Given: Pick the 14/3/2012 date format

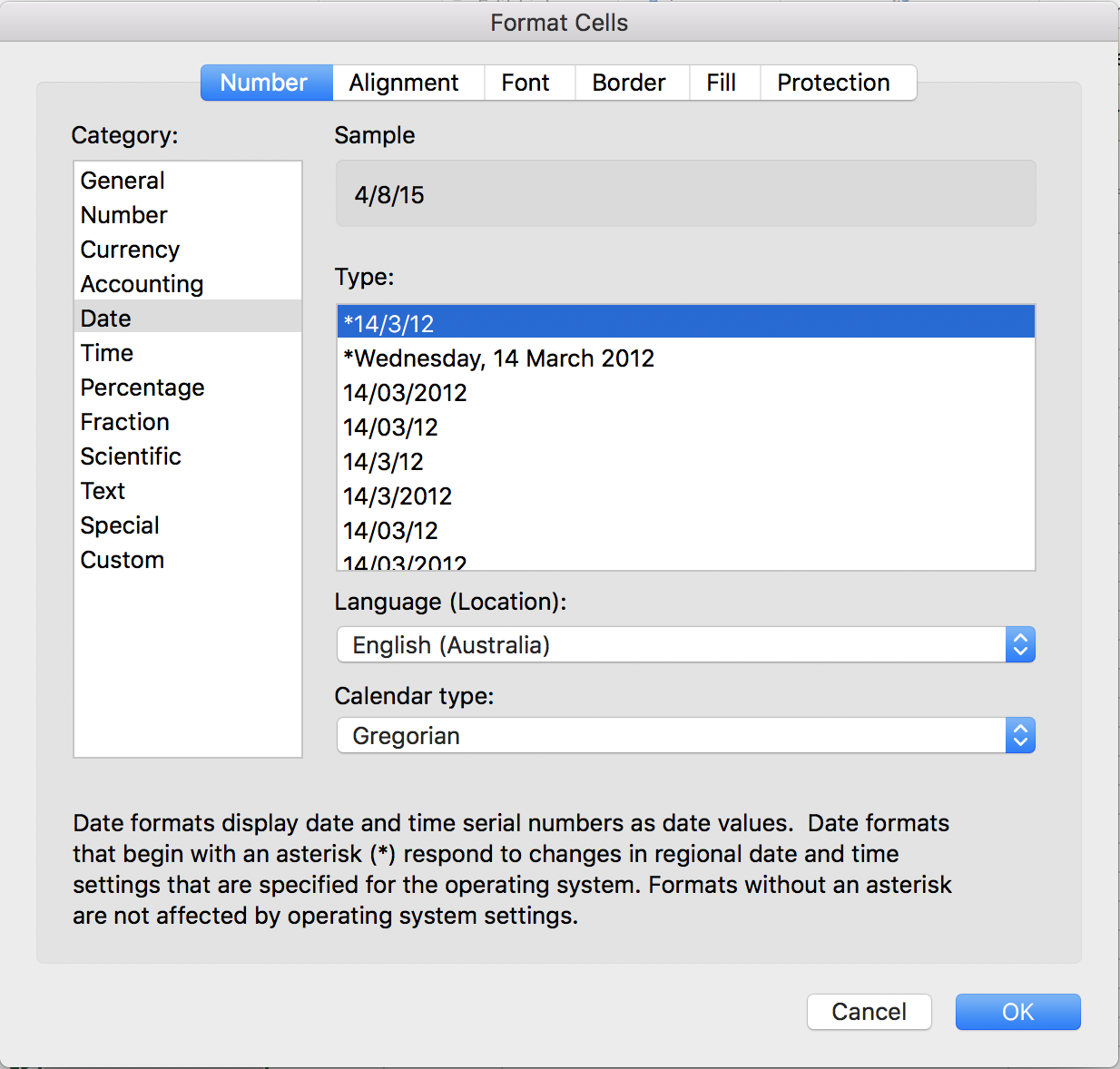Looking at the screenshot, I should (398, 496).
